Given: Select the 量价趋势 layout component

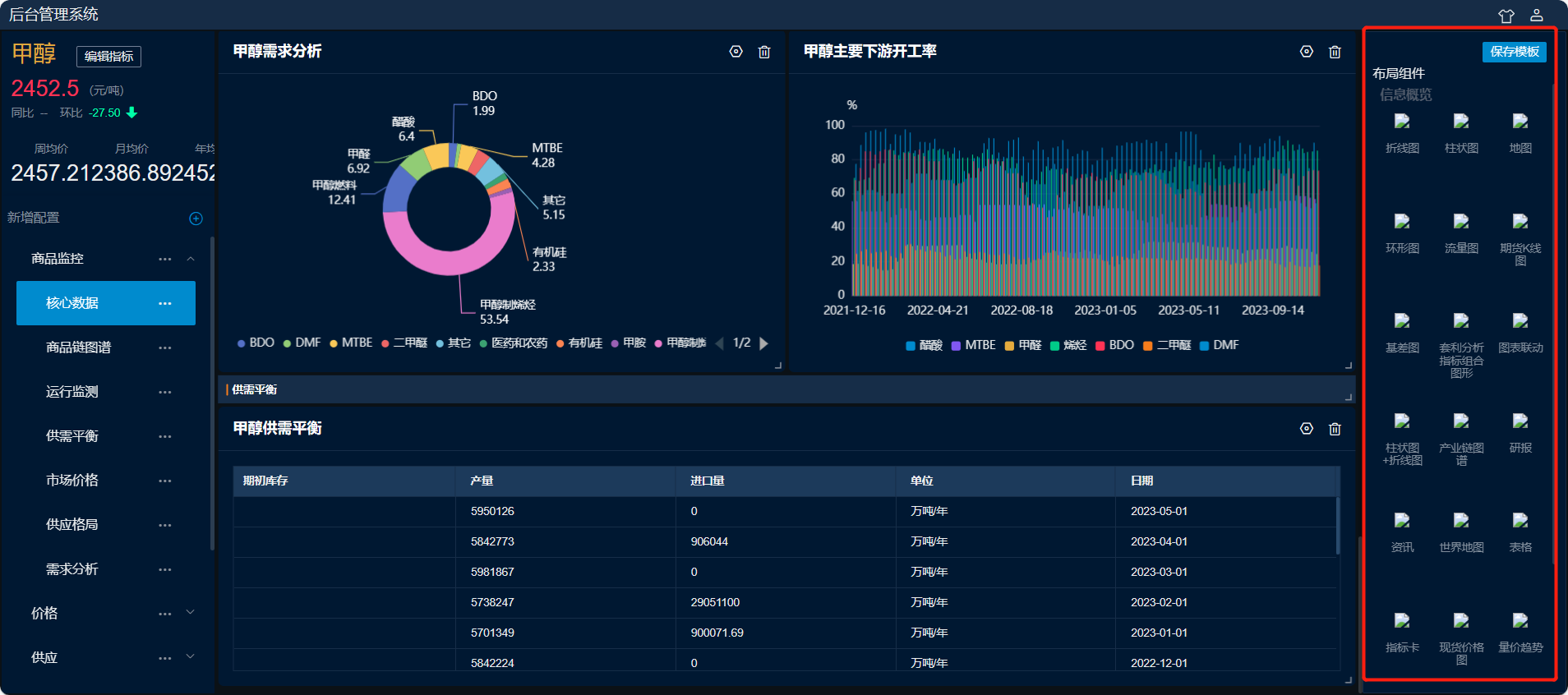Looking at the screenshot, I should pyautogui.click(x=1520, y=633).
